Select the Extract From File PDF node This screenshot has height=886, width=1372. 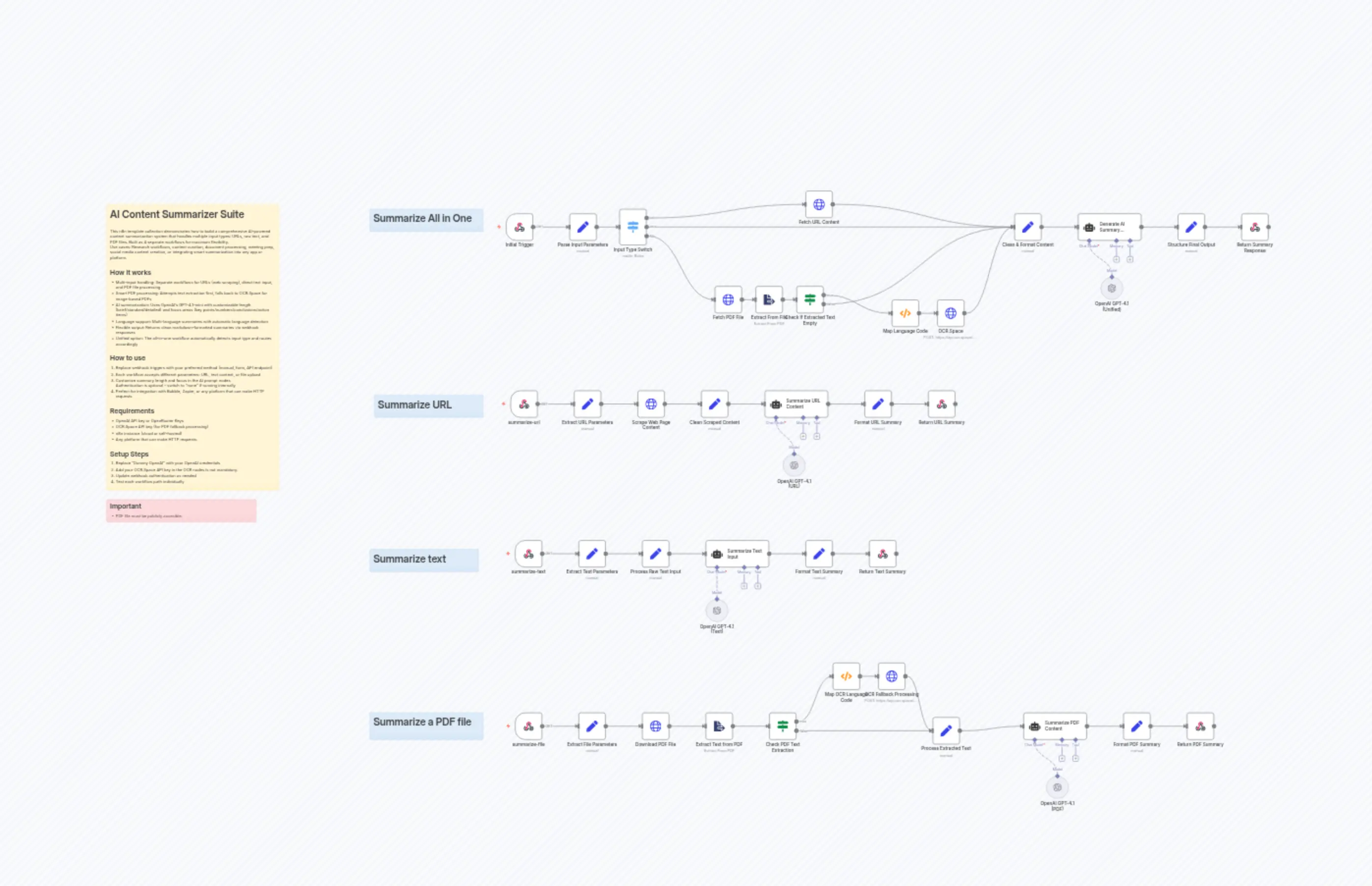pos(769,300)
